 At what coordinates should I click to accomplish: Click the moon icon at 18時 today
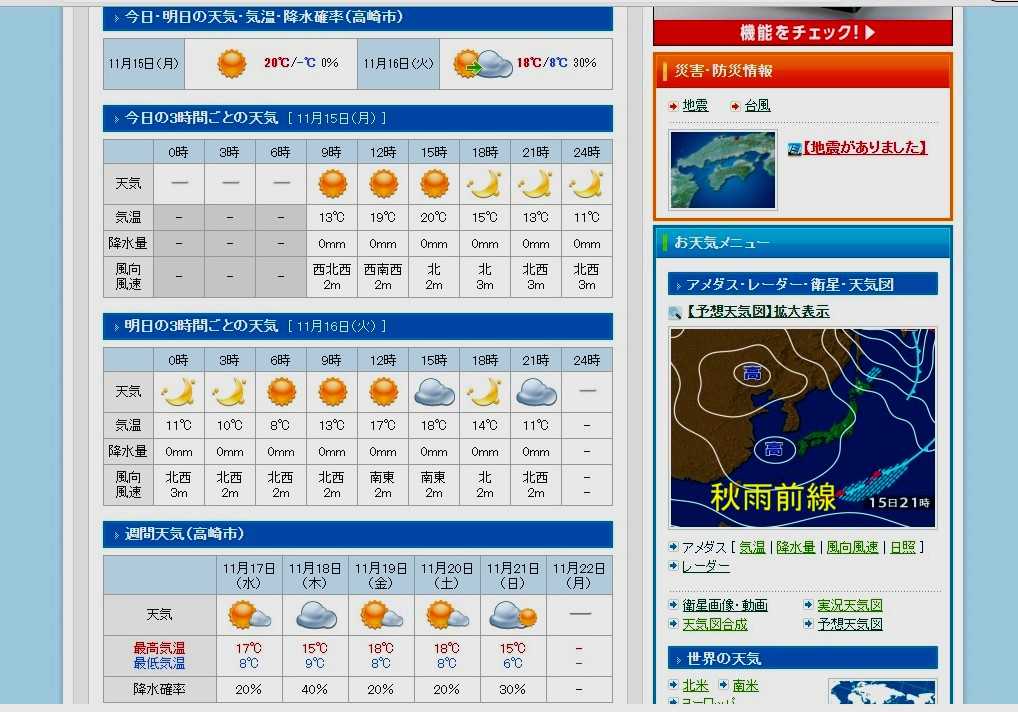pos(484,184)
